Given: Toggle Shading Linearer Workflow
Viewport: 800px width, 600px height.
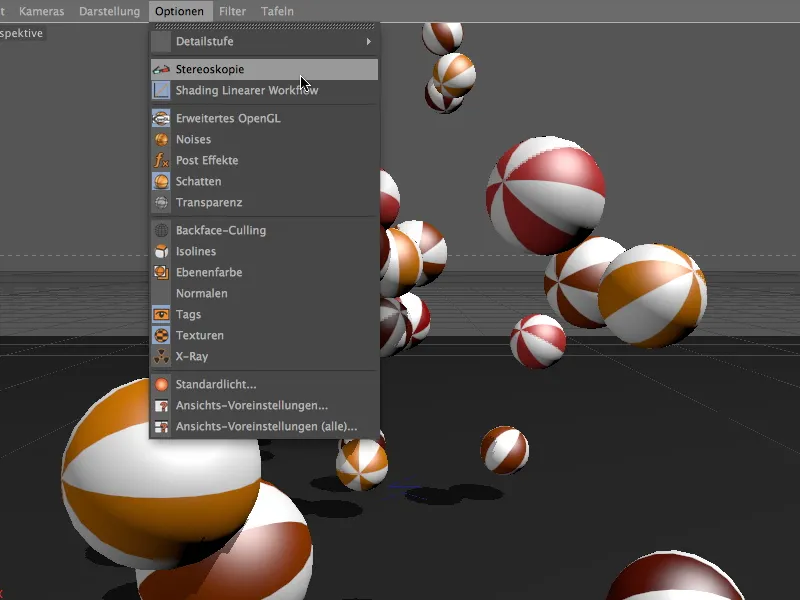Looking at the screenshot, I should click(x=264, y=90).
